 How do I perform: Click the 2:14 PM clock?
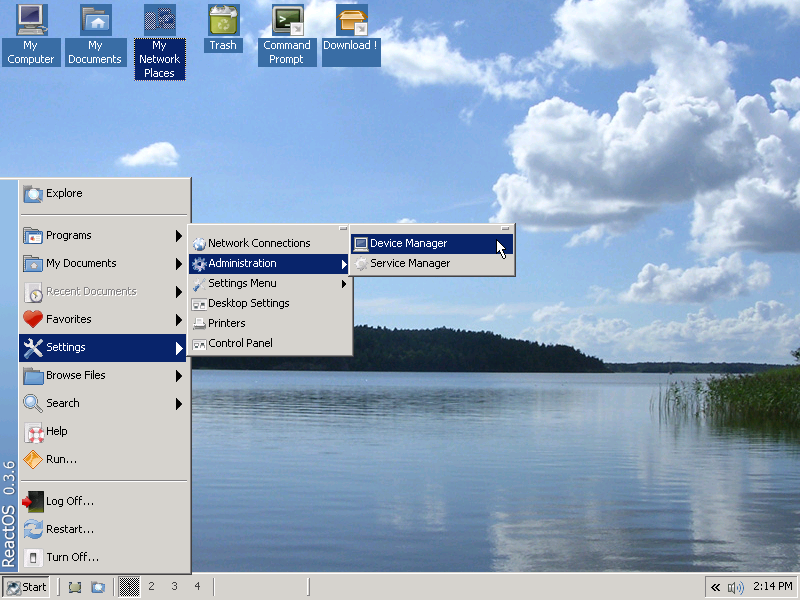coord(773,587)
